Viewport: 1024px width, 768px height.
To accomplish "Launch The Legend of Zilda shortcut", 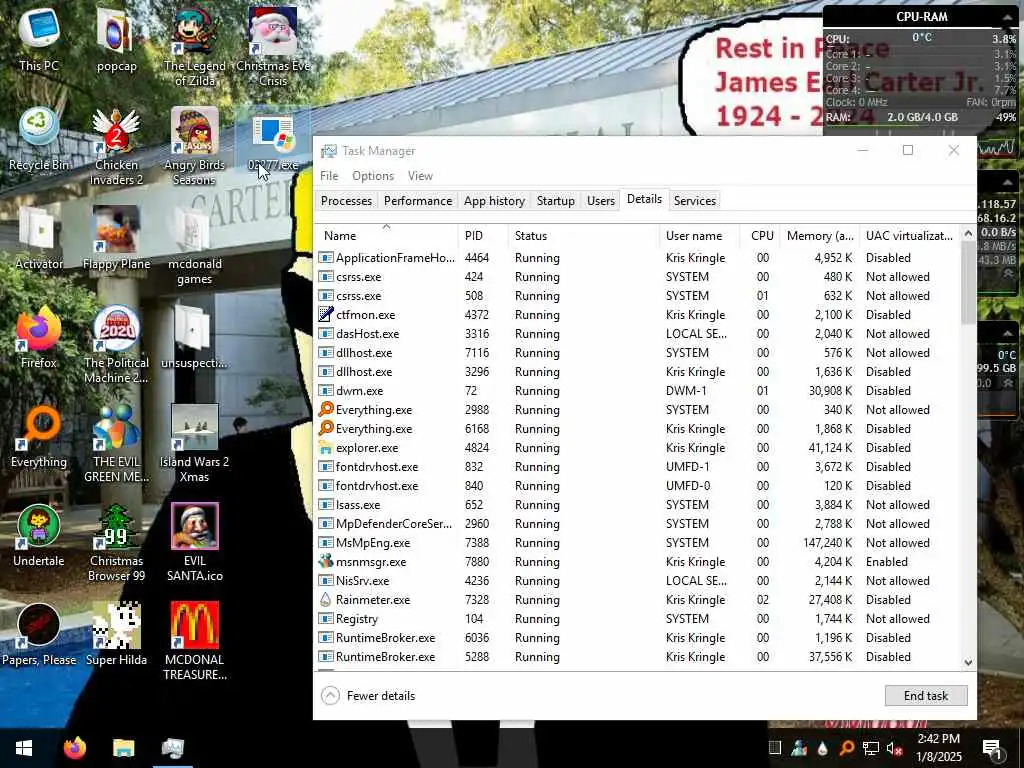I will 195,46.
